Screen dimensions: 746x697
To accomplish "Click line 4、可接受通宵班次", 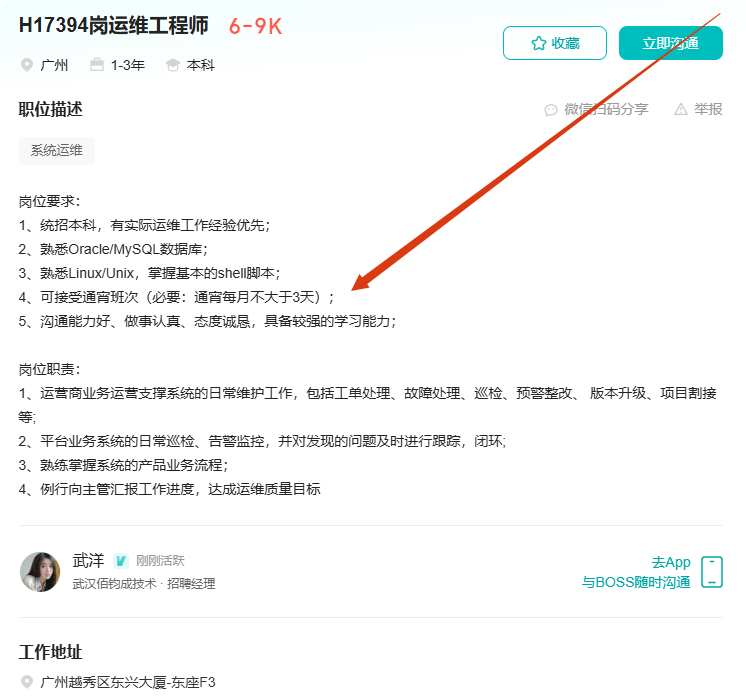I will pyautogui.click(x=177, y=297).
